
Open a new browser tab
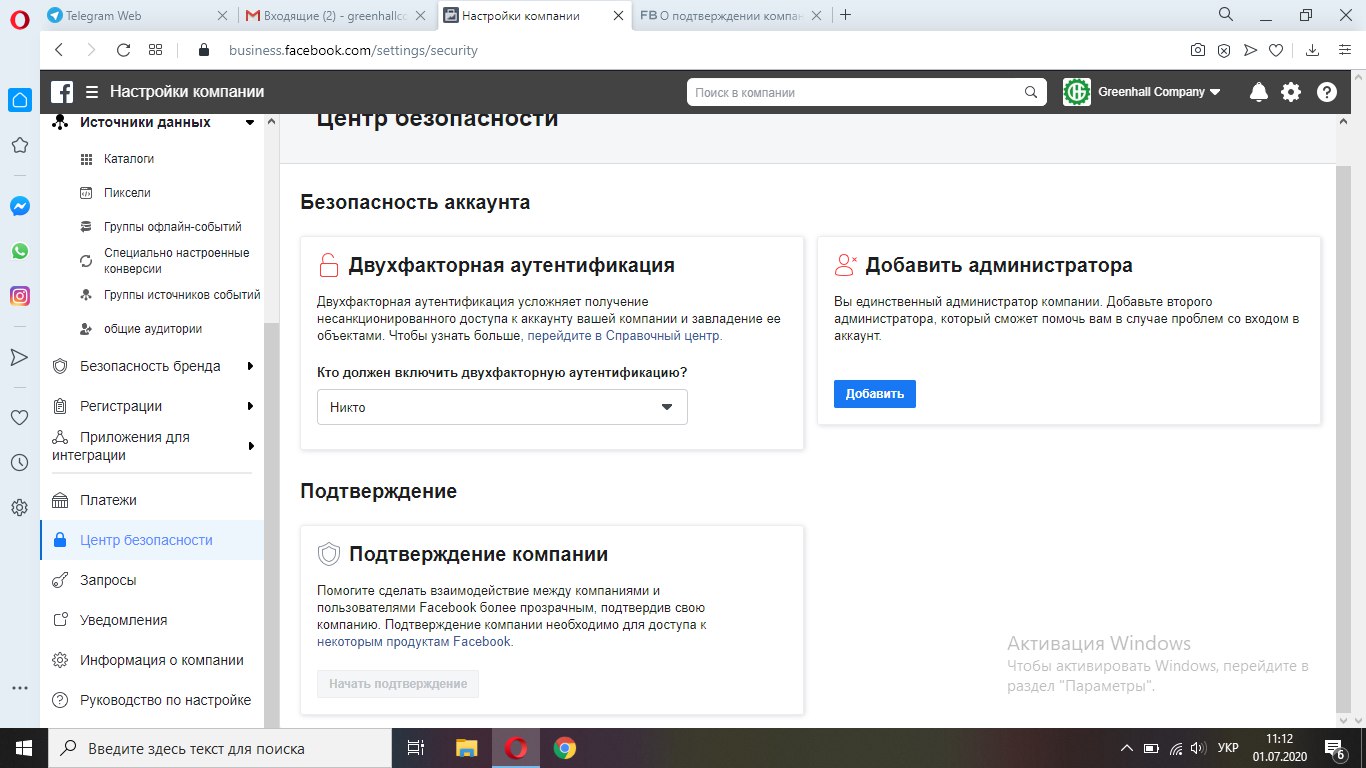[x=846, y=15]
